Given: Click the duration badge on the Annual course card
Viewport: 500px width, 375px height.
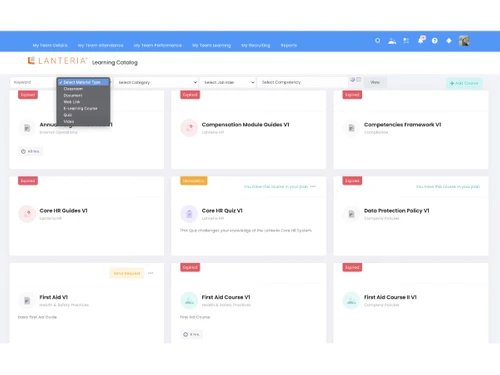Looking at the screenshot, I should pyautogui.click(x=30, y=151).
